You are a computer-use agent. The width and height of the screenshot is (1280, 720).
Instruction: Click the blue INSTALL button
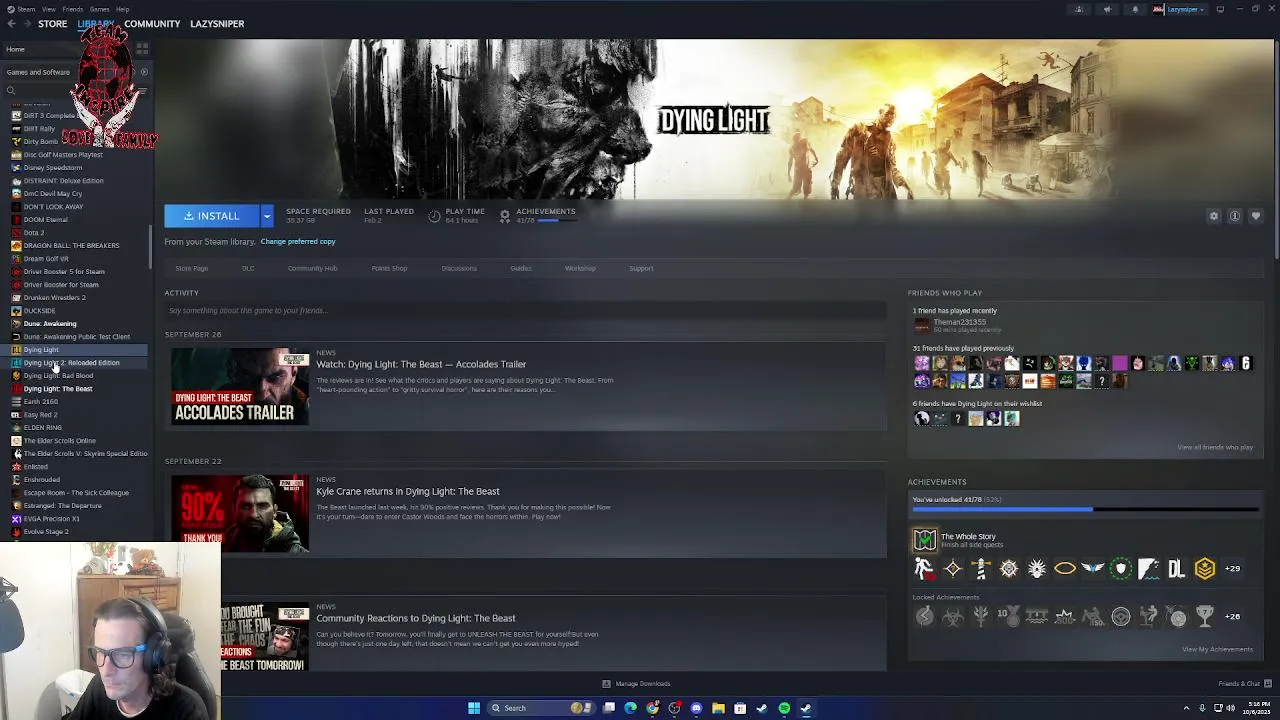click(212, 216)
